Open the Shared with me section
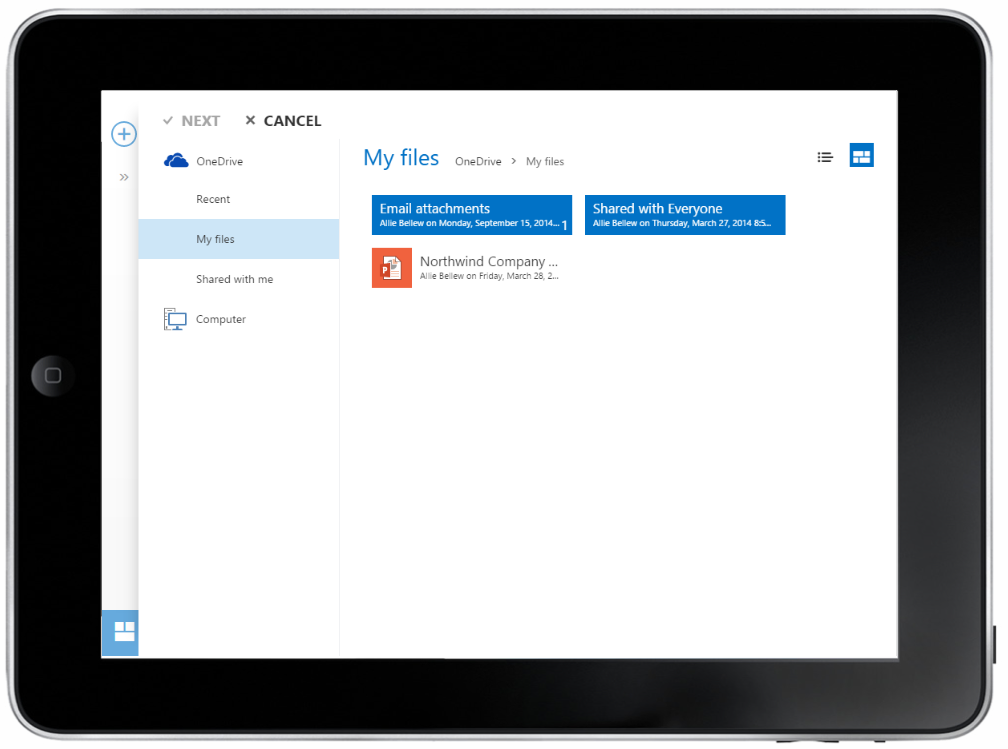The image size is (1008, 749). tap(234, 279)
